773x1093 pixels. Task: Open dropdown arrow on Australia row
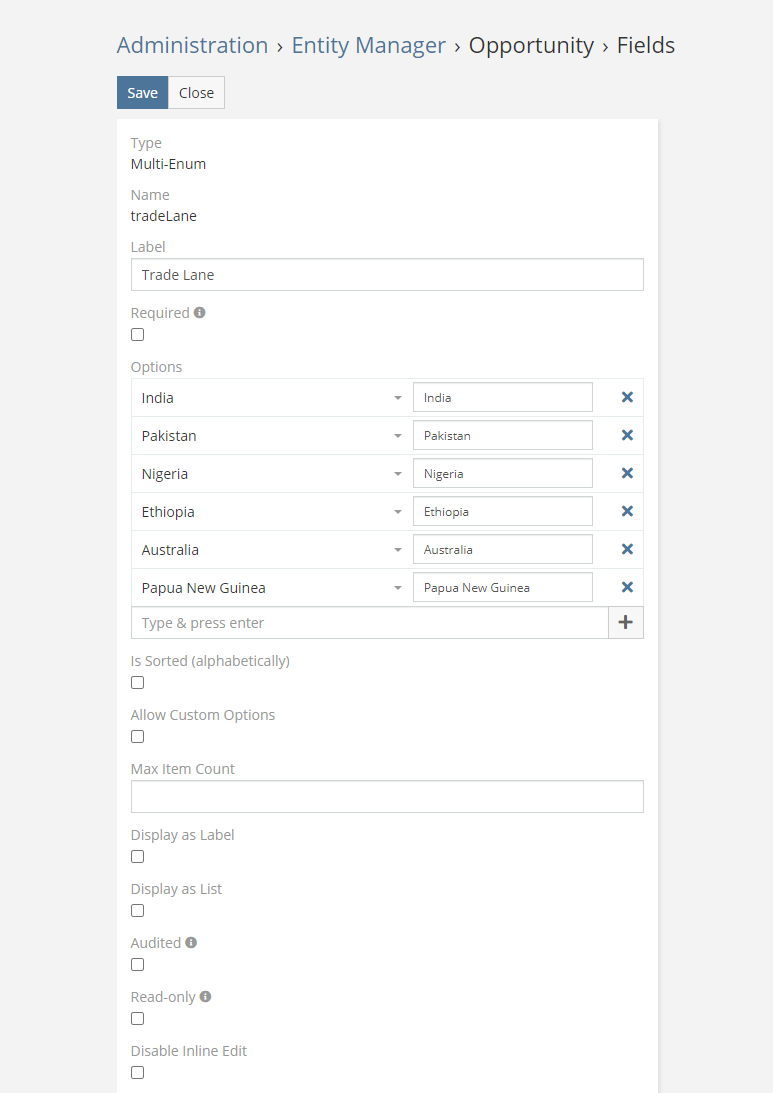397,550
